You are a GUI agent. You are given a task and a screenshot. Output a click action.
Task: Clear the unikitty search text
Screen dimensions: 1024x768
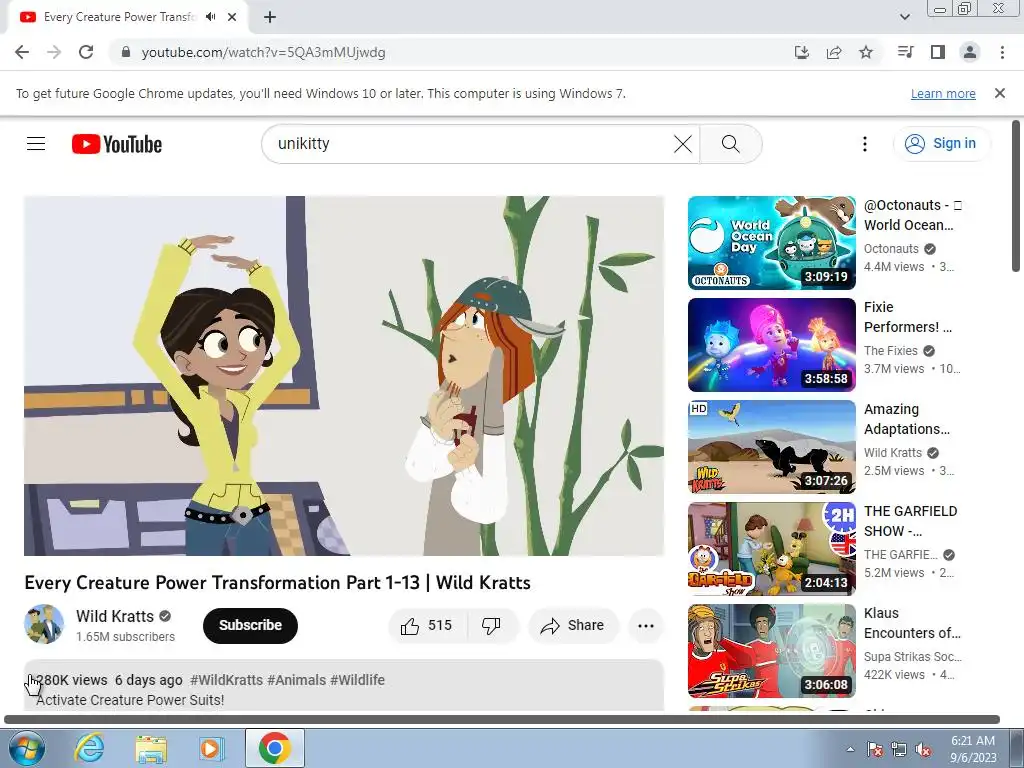682,144
